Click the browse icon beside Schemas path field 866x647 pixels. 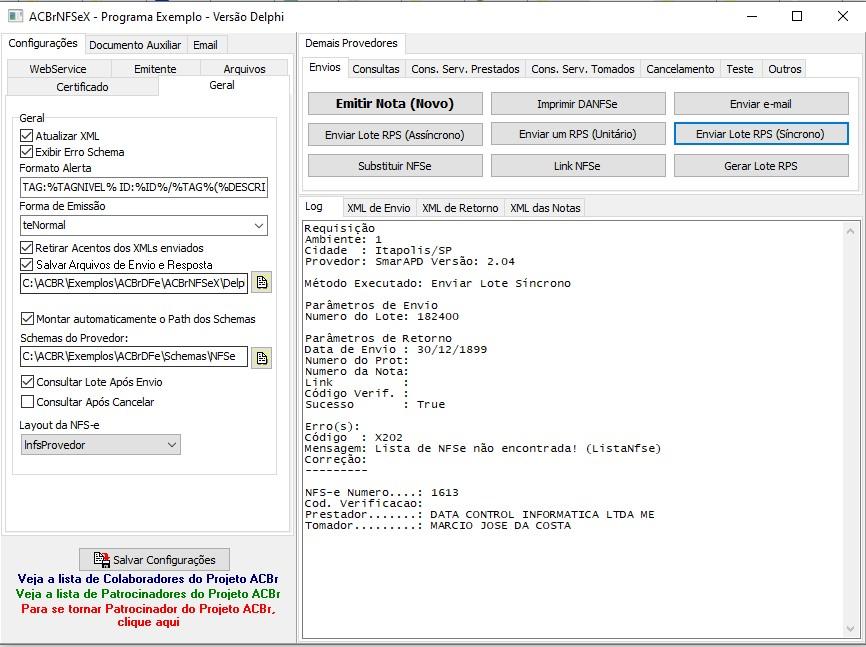[x=262, y=357]
